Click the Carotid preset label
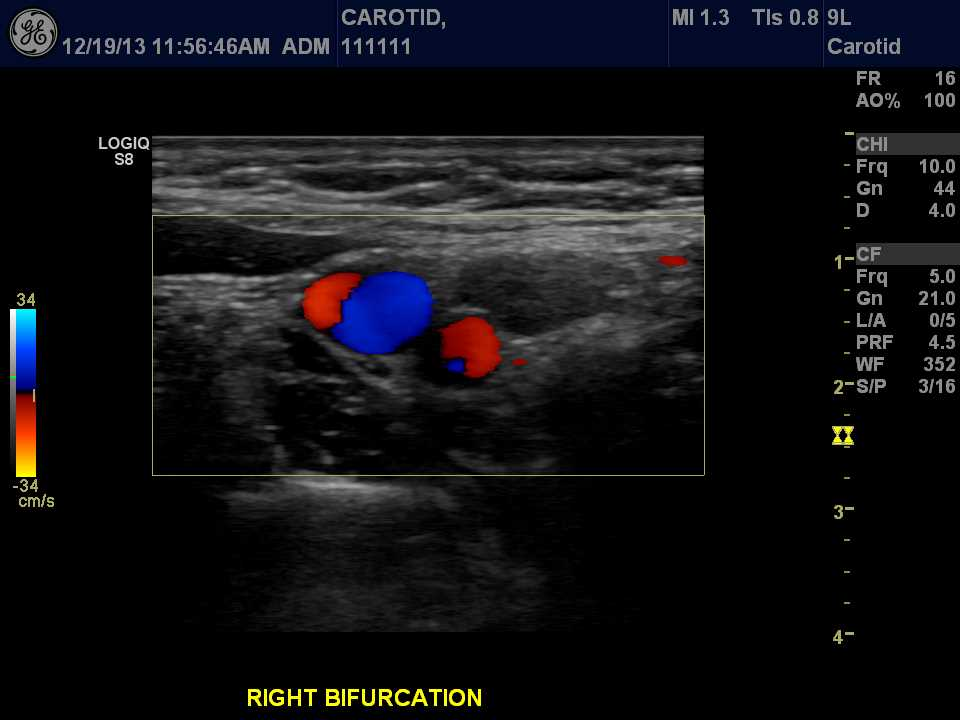The height and width of the screenshot is (720, 960). point(864,47)
